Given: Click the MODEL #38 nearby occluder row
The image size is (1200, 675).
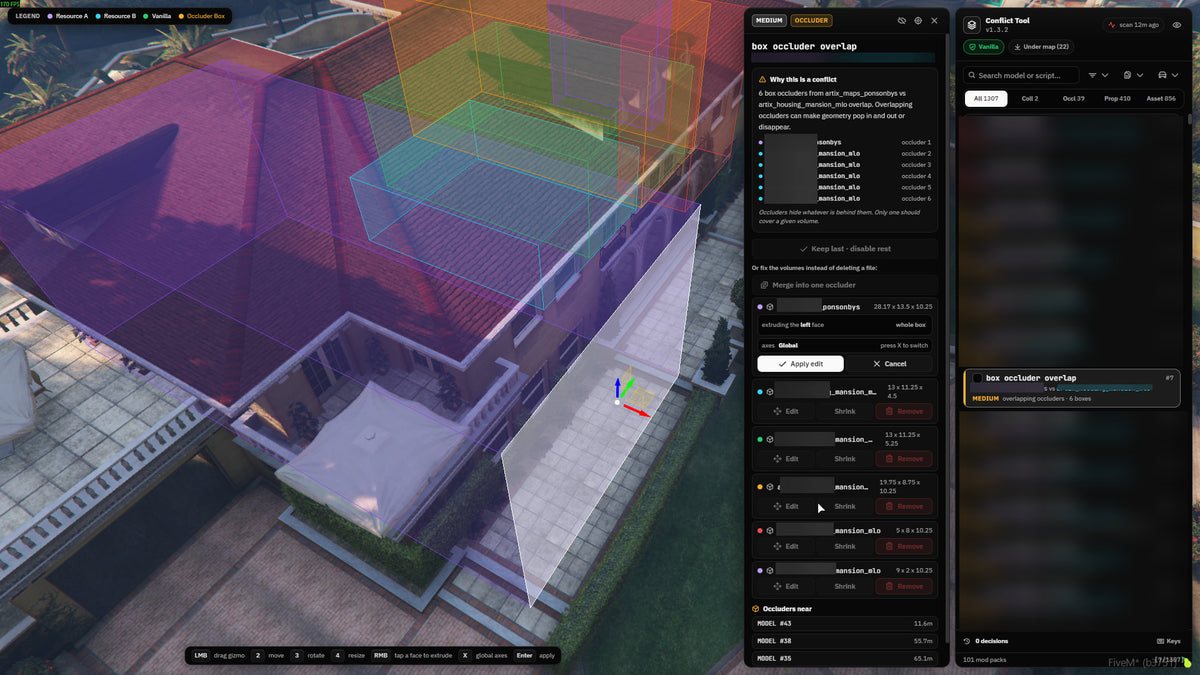Looking at the screenshot, I should pyautogui.click(x=845, y=641).
